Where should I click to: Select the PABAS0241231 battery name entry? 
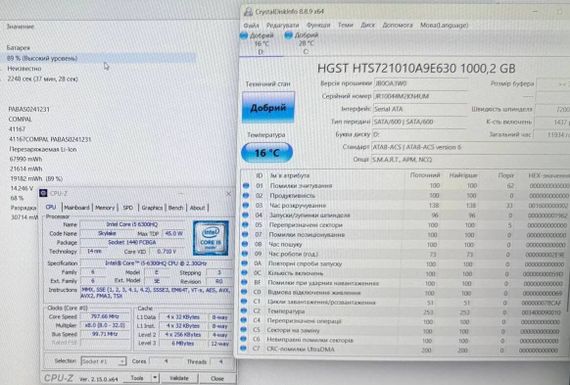(x=29, y=109)
